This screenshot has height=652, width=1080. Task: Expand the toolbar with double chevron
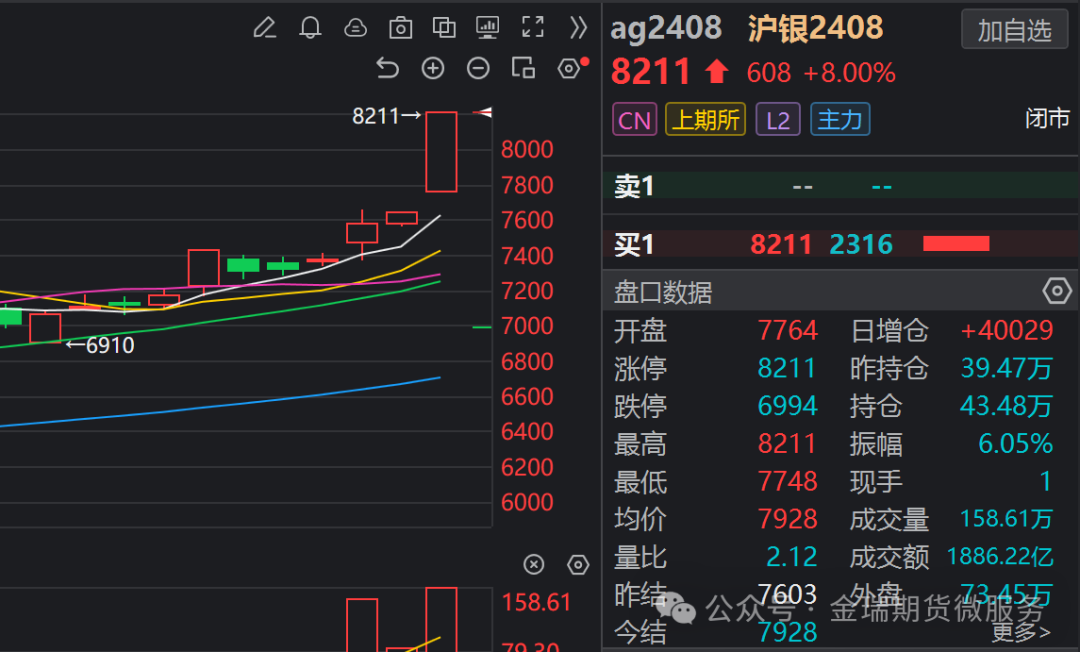tap(578, 28)
